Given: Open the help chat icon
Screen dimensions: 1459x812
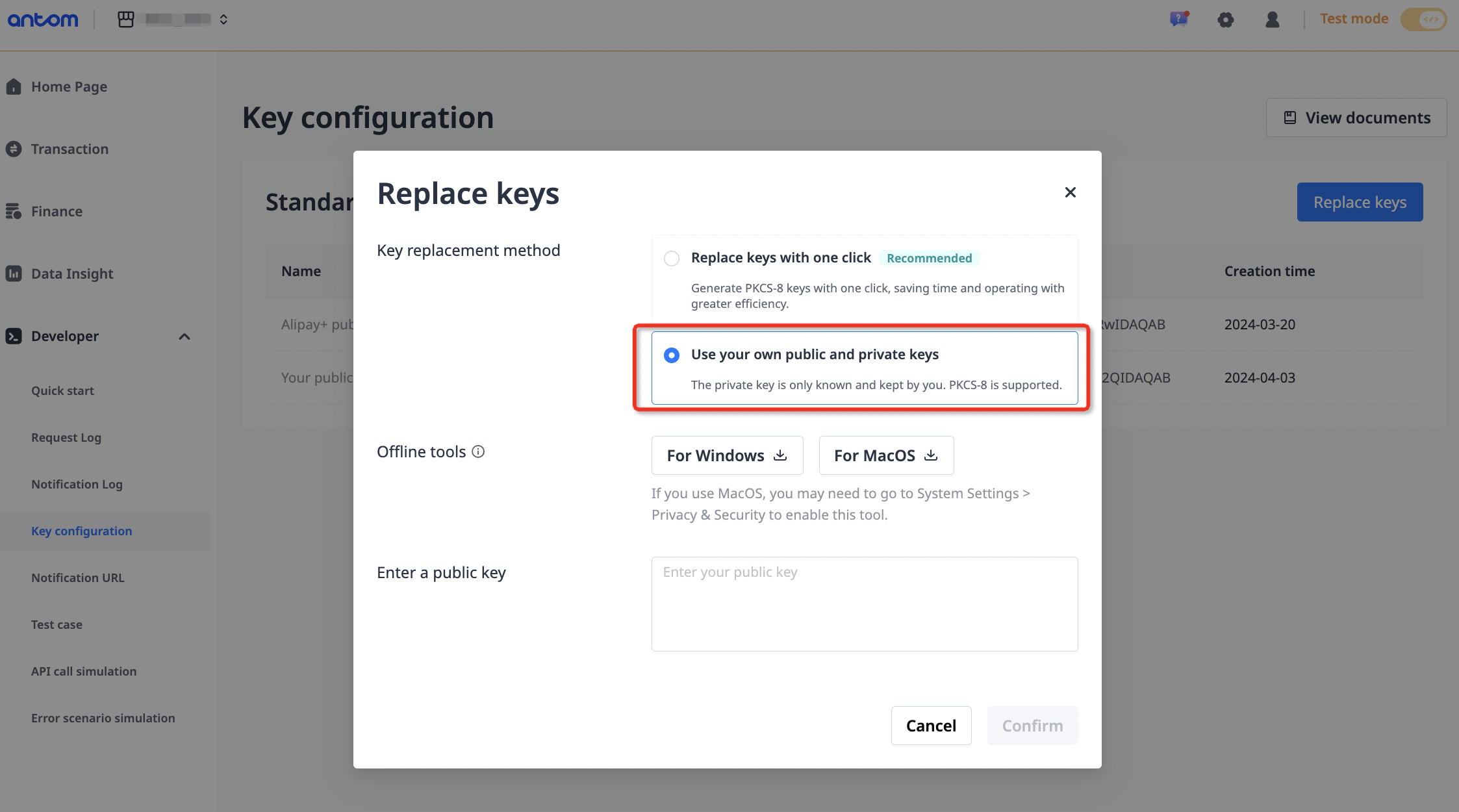Looking at the screenshot, I should coord(1178,19).
